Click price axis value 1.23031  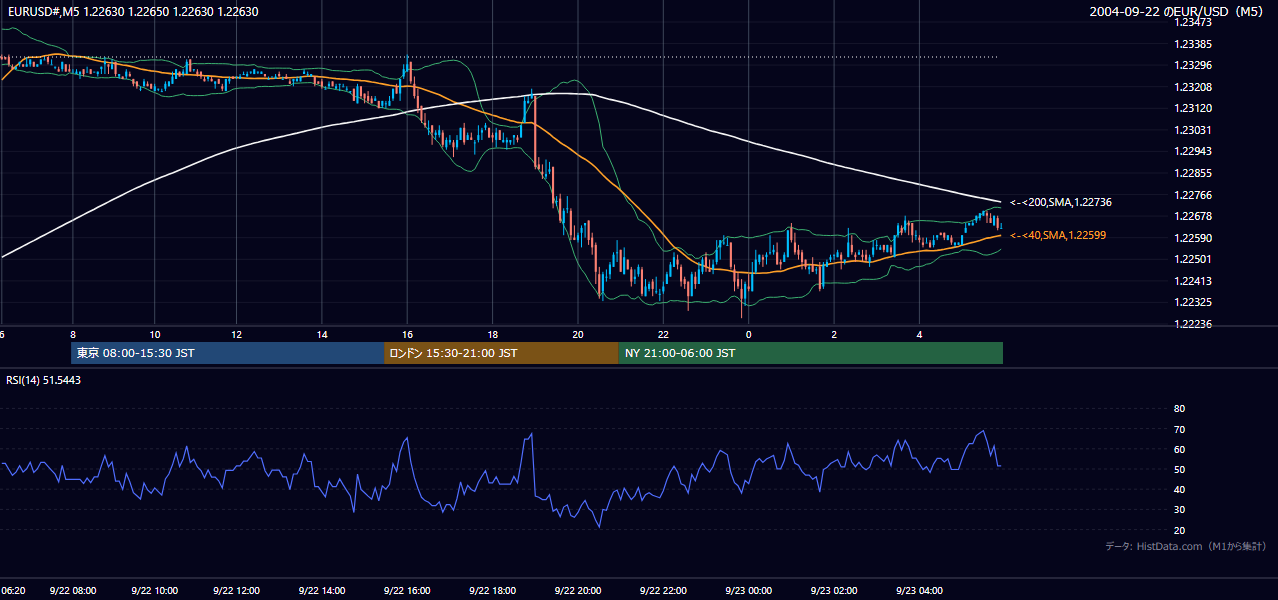1193,130
